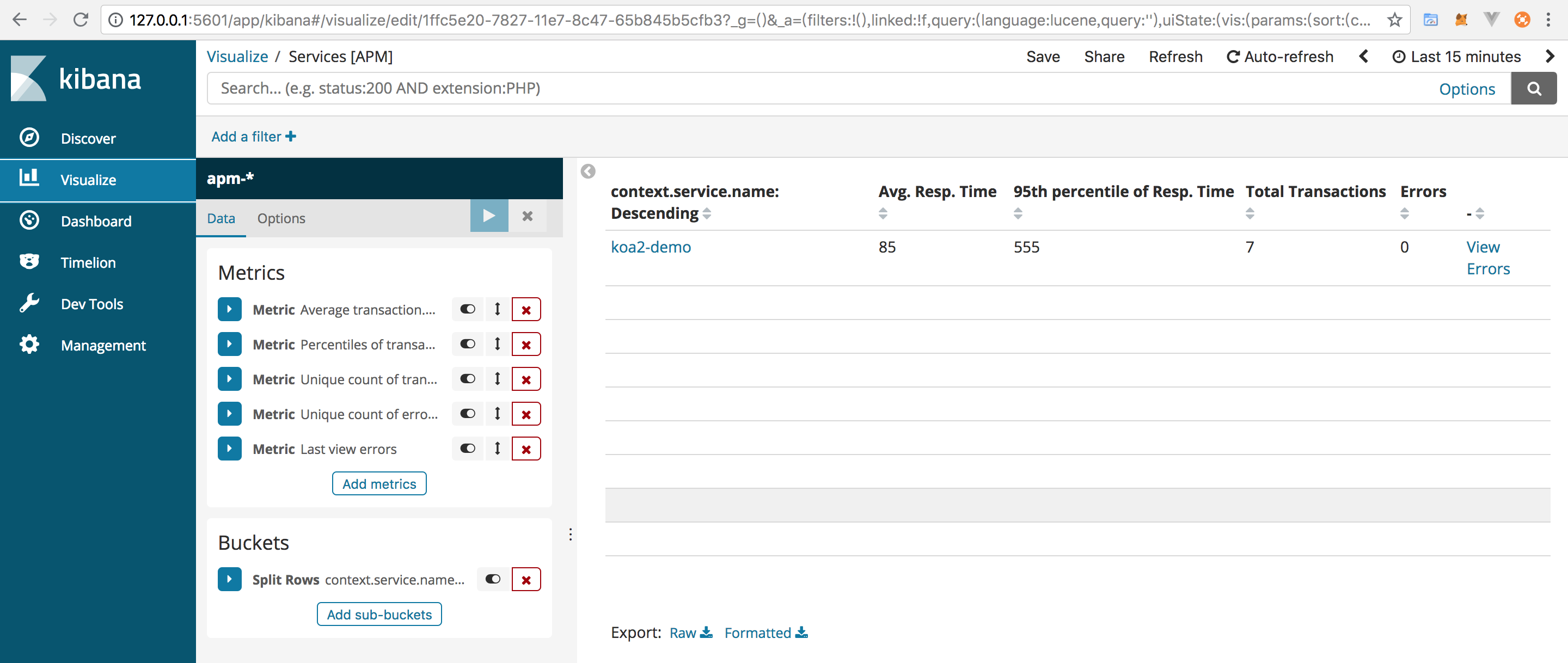This screenshot has width=1568, height=663.
Task: Expand the Average transaction metric row
Action: [230, 309]
